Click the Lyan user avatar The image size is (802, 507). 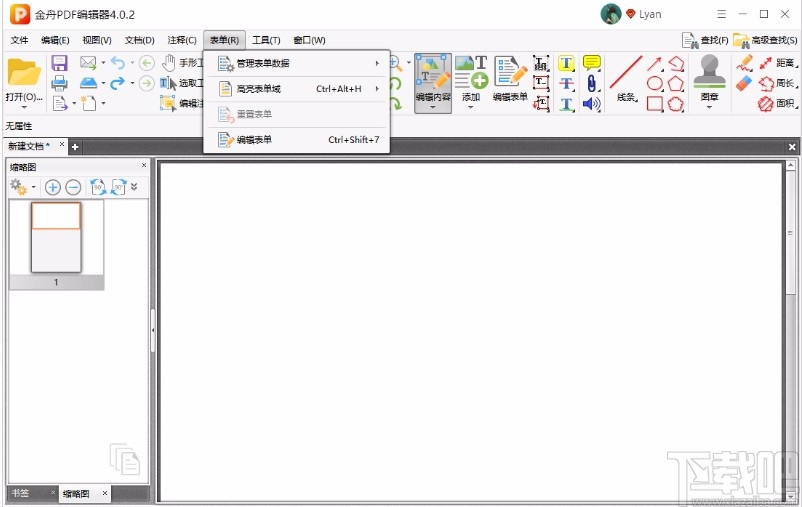(611, 14)
